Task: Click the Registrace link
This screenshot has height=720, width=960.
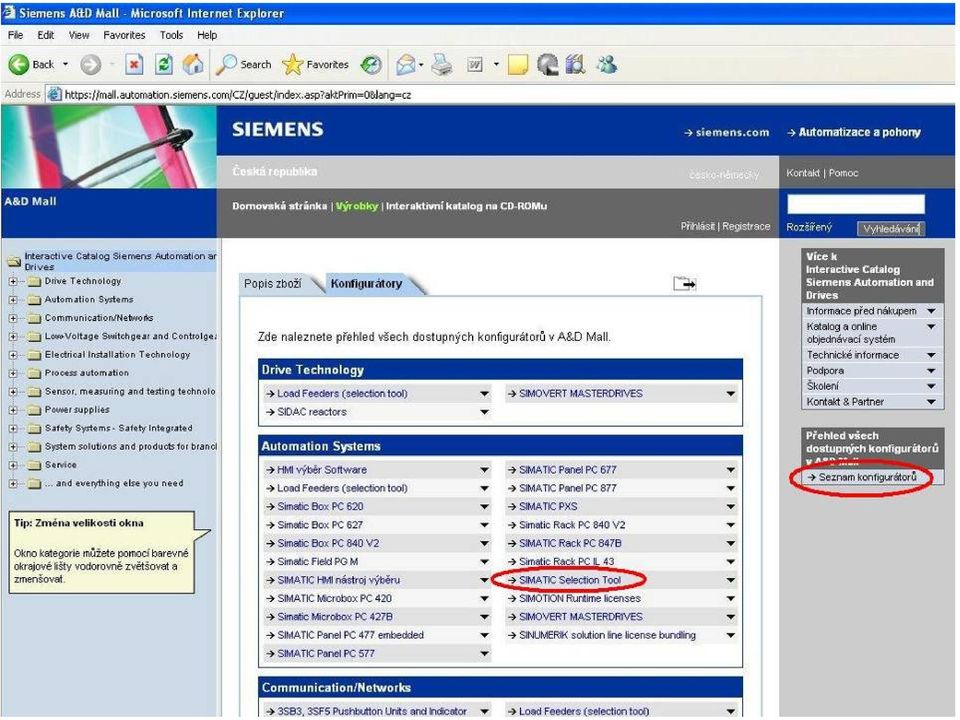Action: 746,227
